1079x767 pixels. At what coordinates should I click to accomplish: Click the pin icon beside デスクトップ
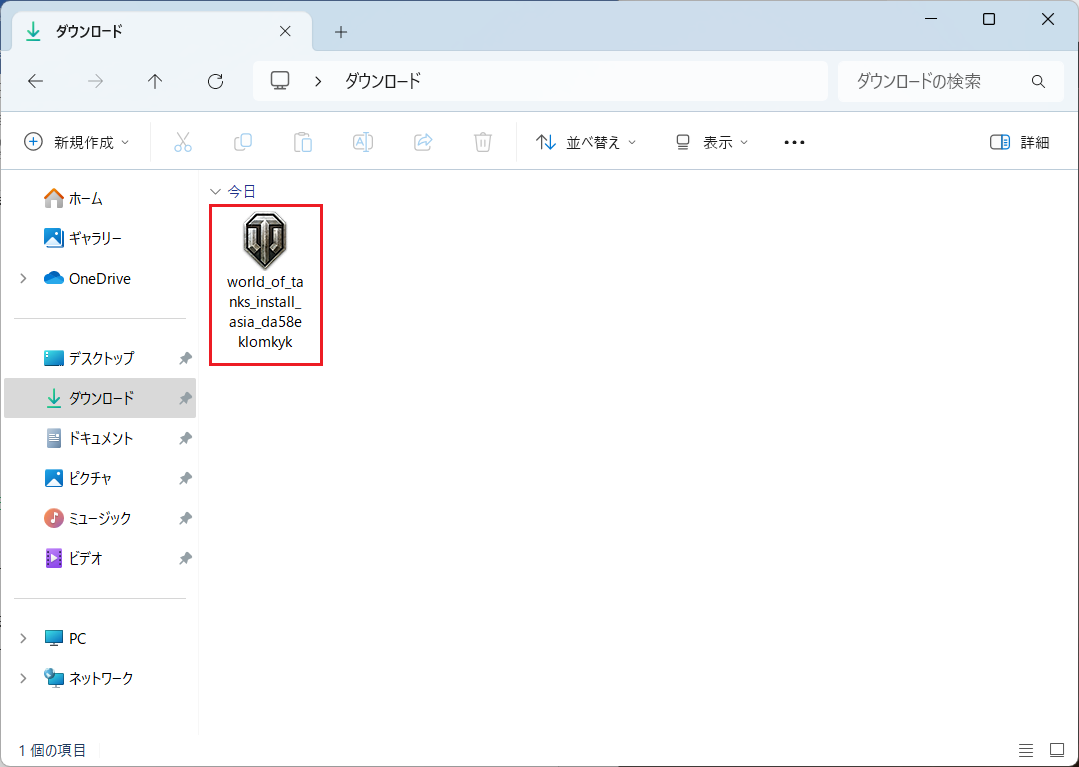pyautogui.click(x=185, y=358)
